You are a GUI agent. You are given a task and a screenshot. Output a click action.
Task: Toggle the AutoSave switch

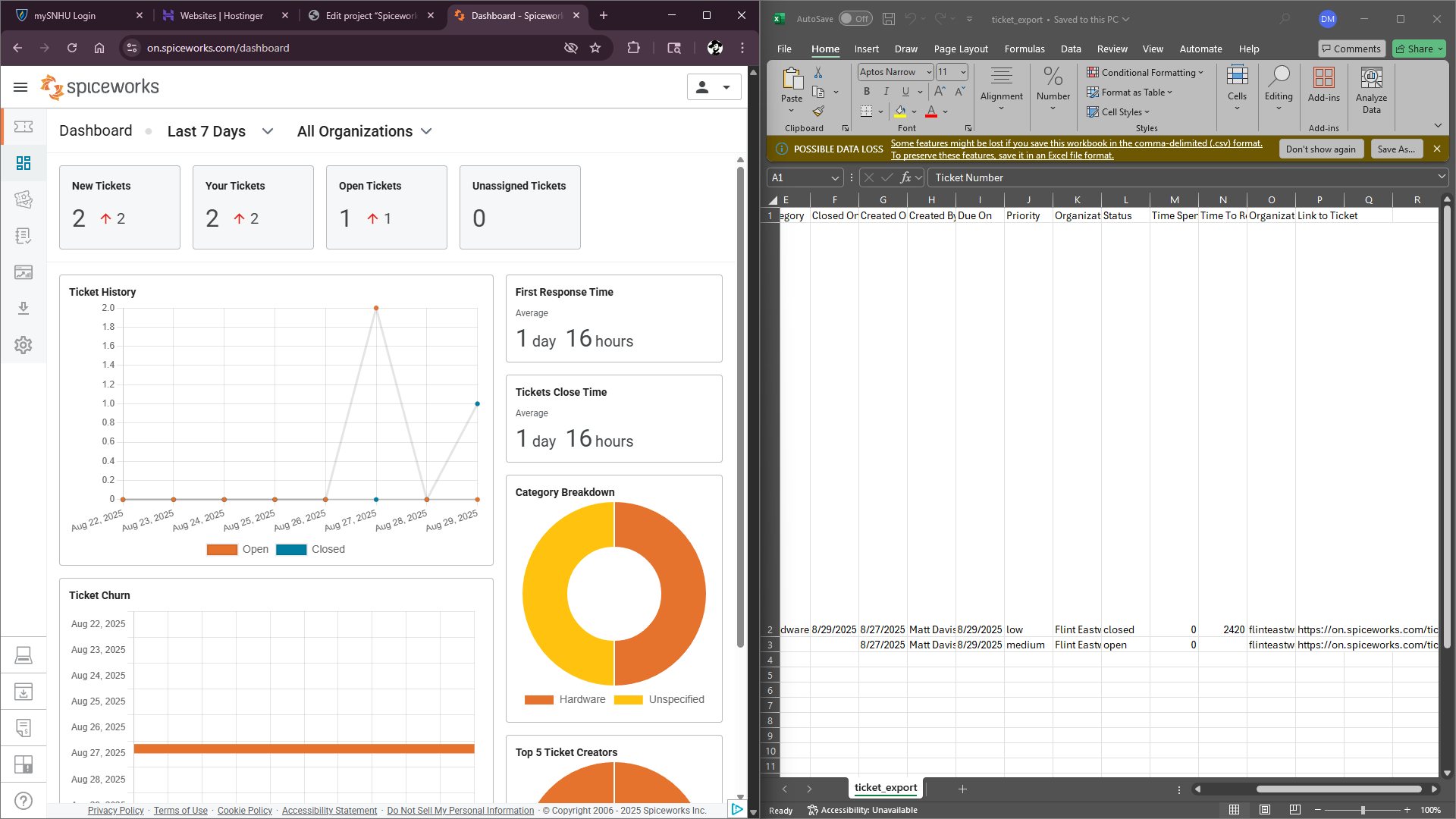click(x=855, y=19)
